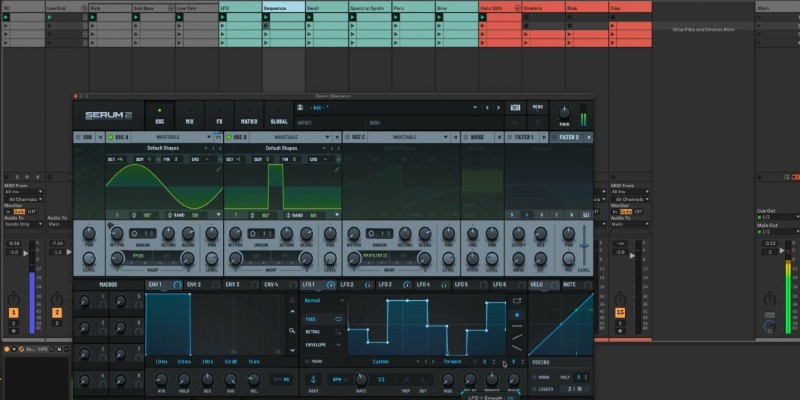The width and height of the screenshot is (800, 400).
Task: Click the OSC A waveform pencil edit icon
Action: tap(218, 169)
